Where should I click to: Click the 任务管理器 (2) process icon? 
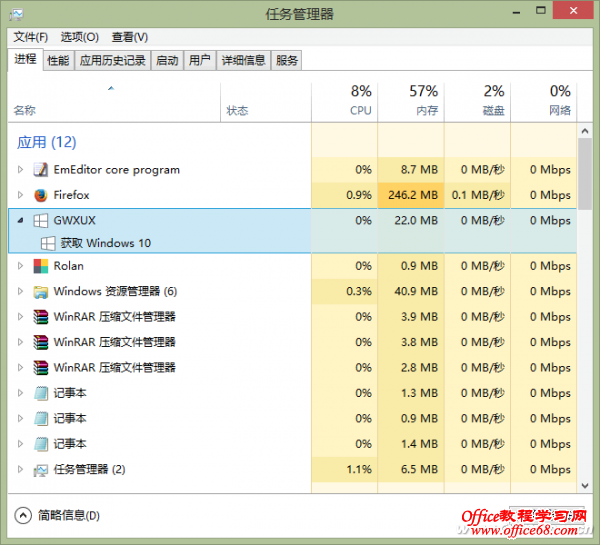point(41,470)
